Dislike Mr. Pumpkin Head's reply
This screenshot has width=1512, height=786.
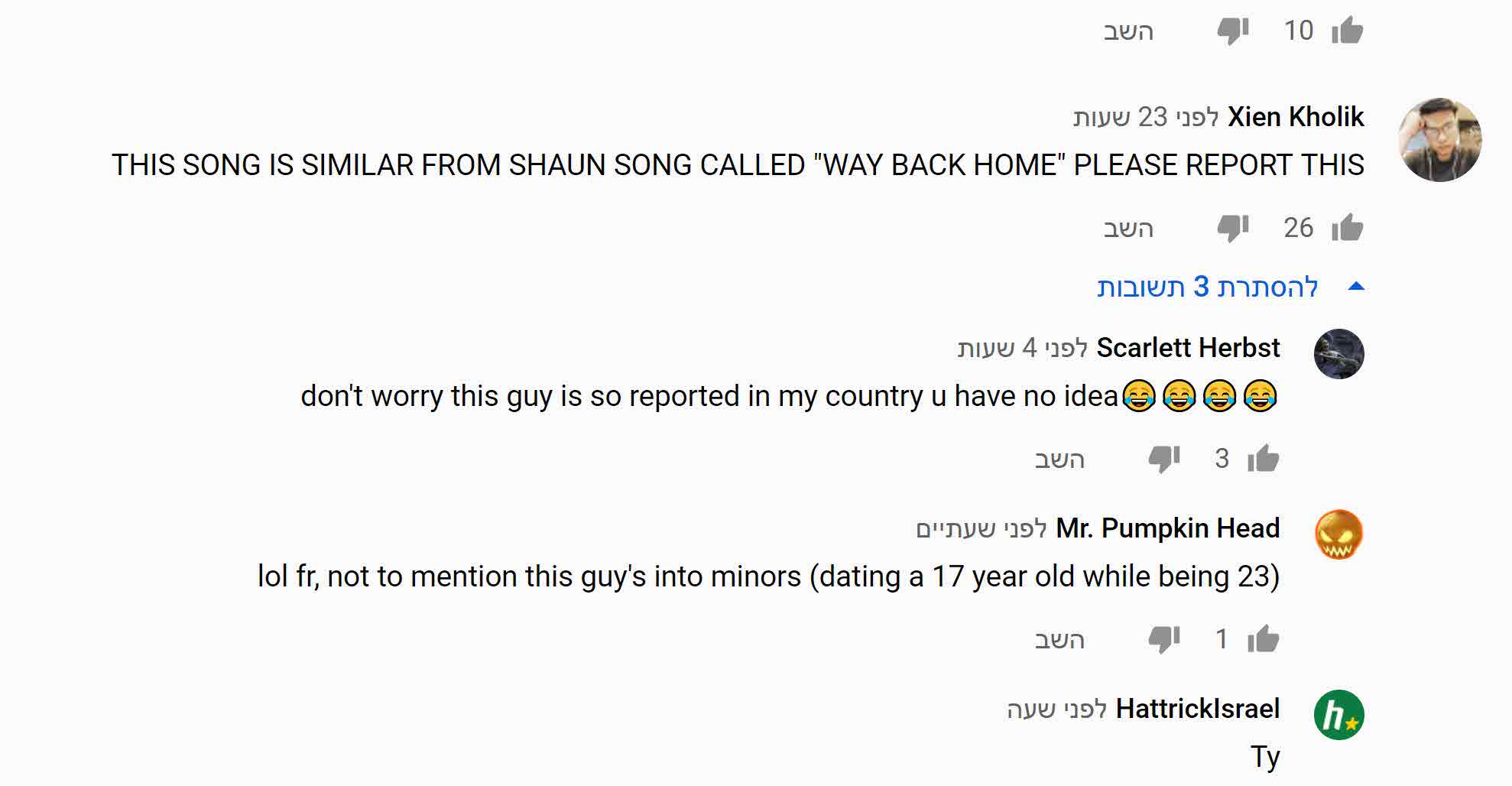[1163, 639]
